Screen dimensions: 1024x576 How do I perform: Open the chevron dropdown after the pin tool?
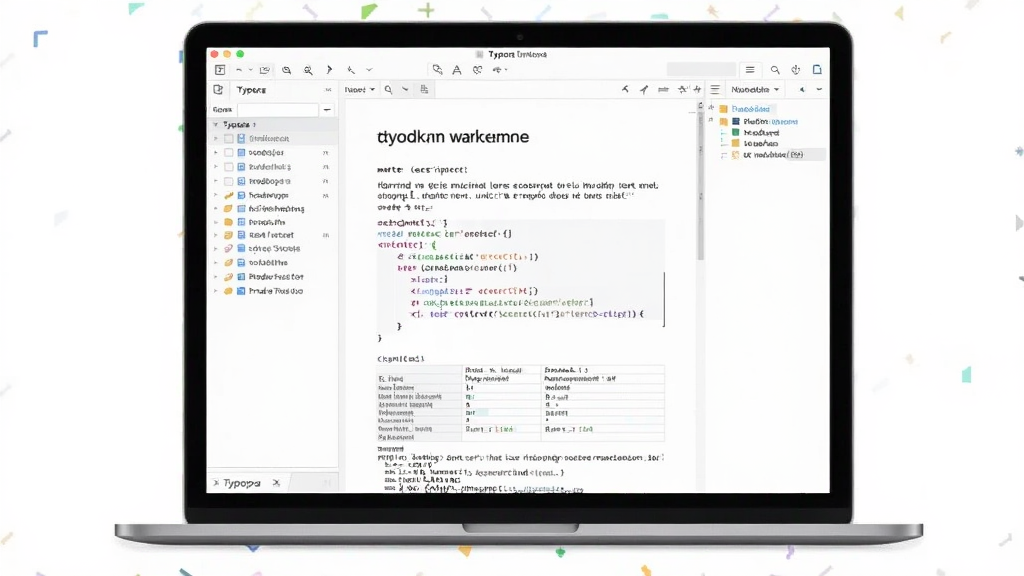pos(369,70)
